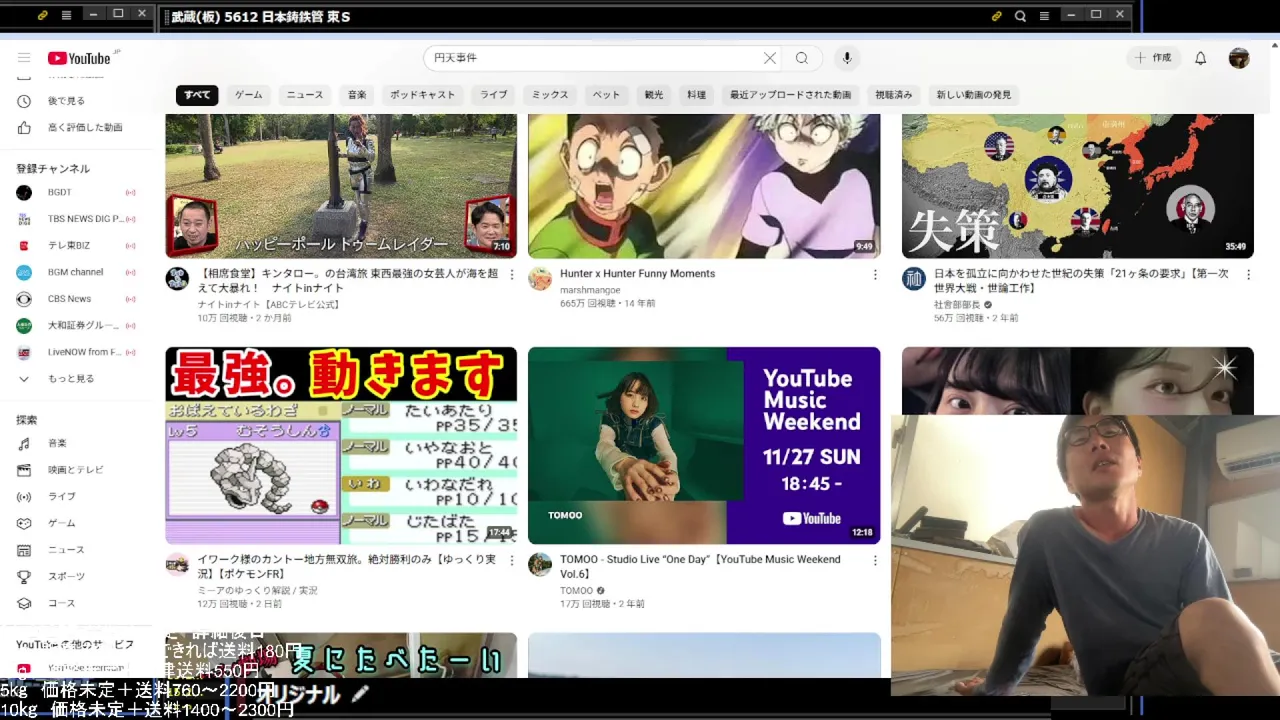Viewport: 1280px width, 720px height.
Task: Select the ペット filter chip
Action: point(606,95)
